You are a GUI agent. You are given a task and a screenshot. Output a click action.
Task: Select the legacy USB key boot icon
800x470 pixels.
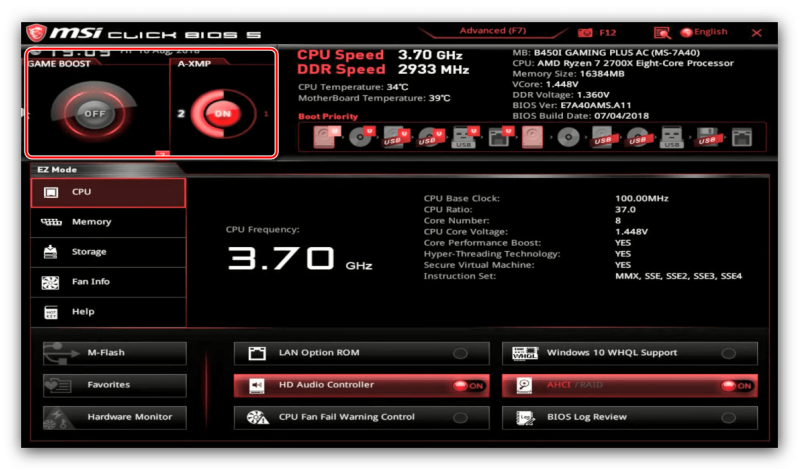pos(671,137)
